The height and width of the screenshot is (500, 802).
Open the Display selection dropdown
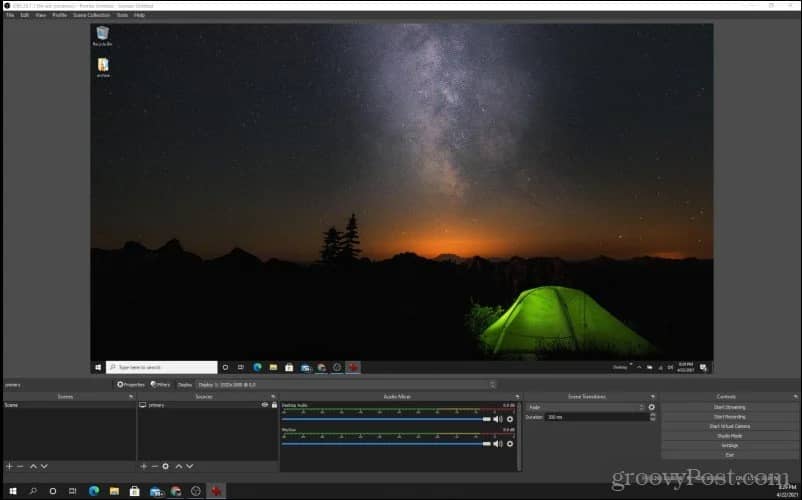(x=346, y=384)
